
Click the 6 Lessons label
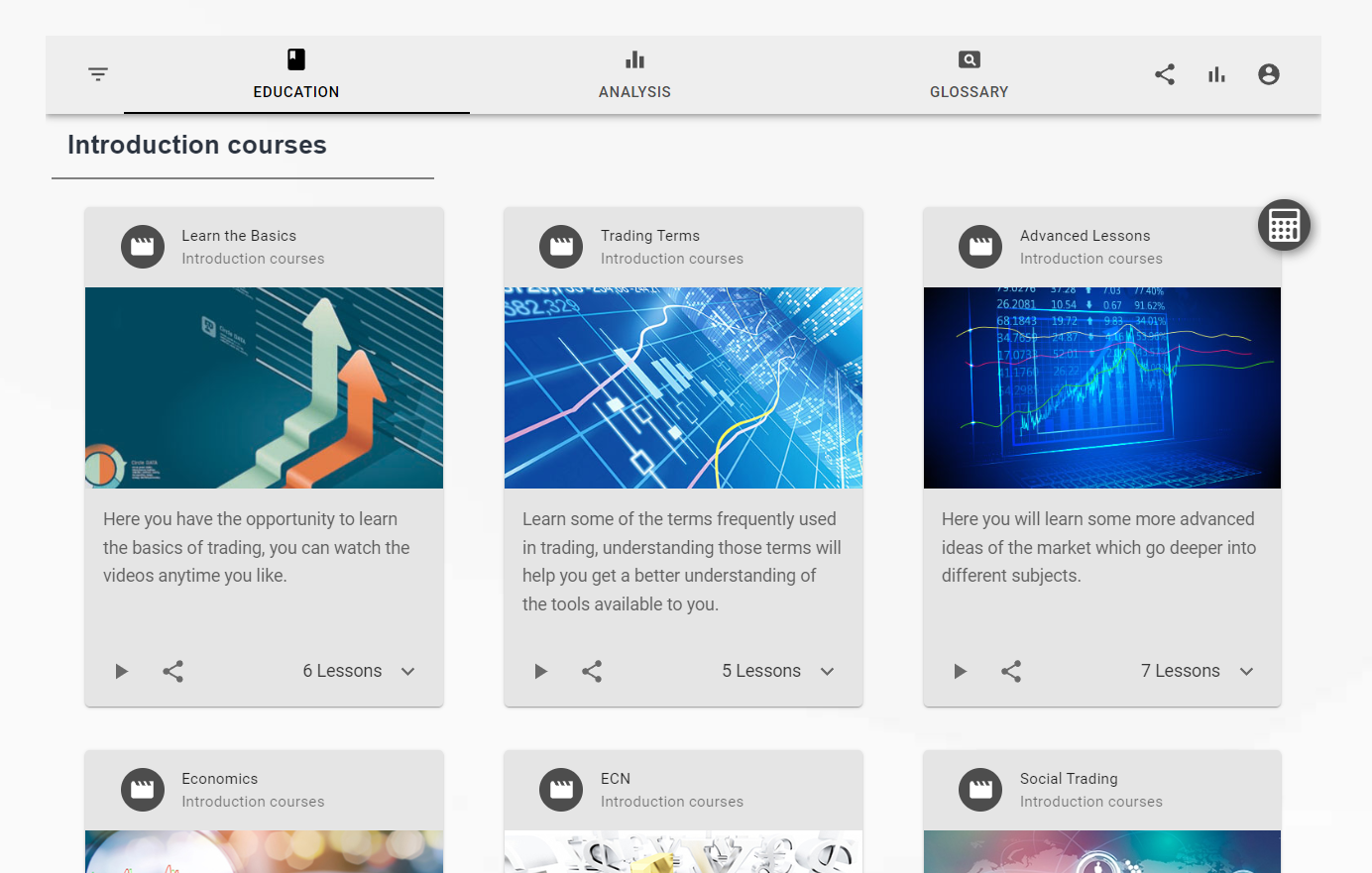coord(342,671)
